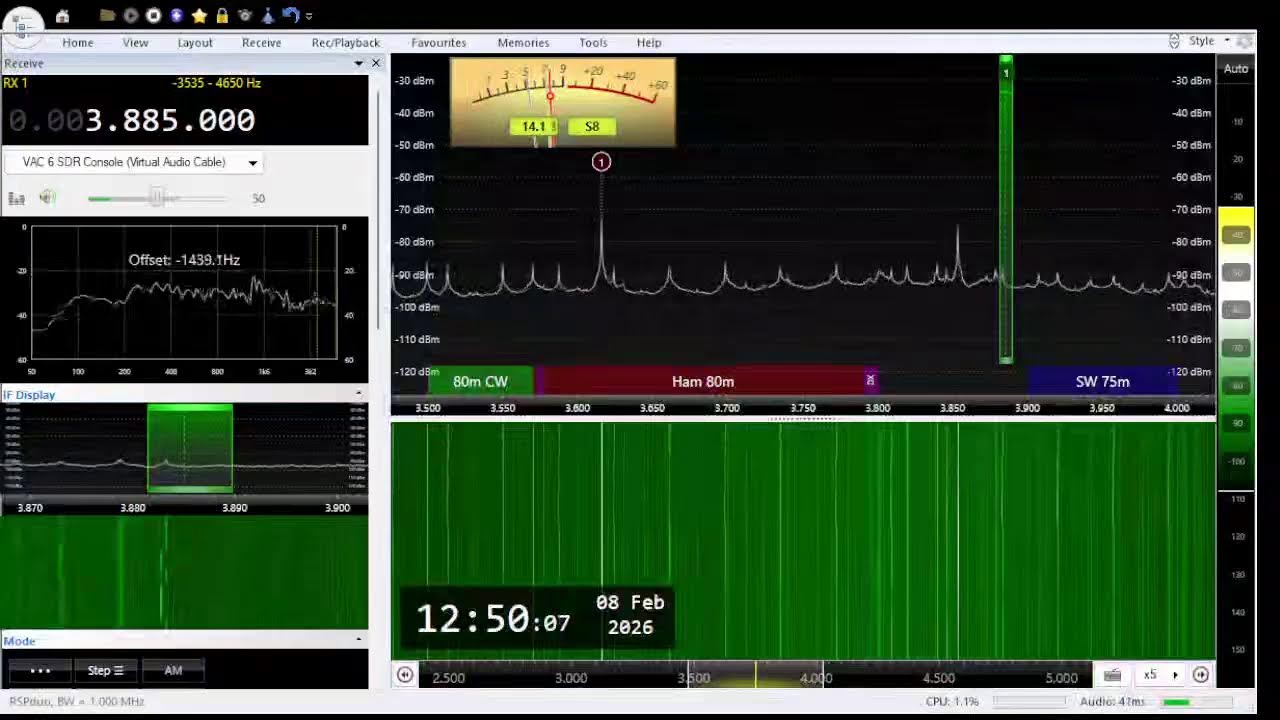Image resolution: width=1280 pixels, height=720 pixels.
Task: Collapse the IF Display panel arrow
Action: tap(358, 394)
